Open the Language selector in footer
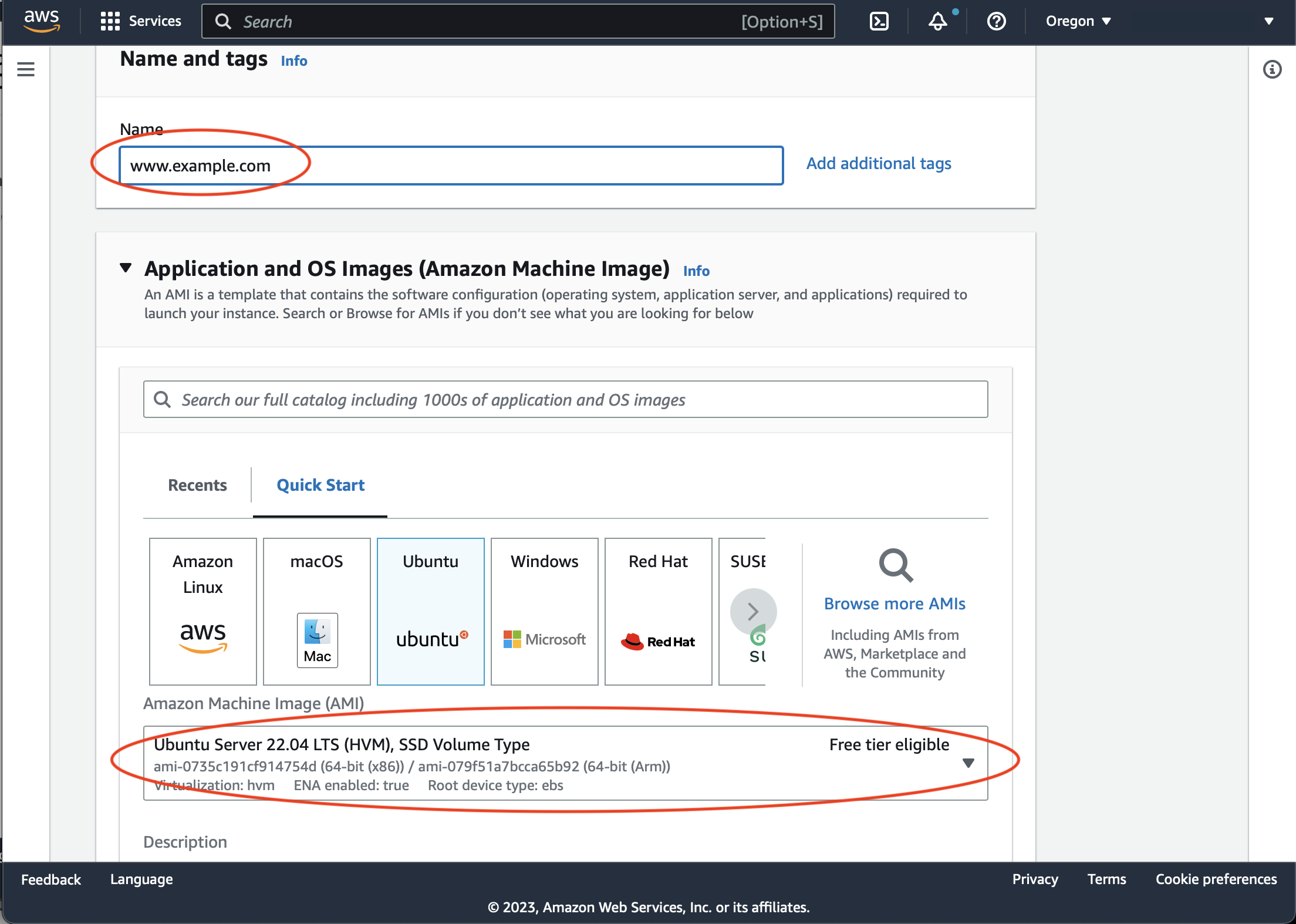The image size is (1296, 924). tap(141, 879)
